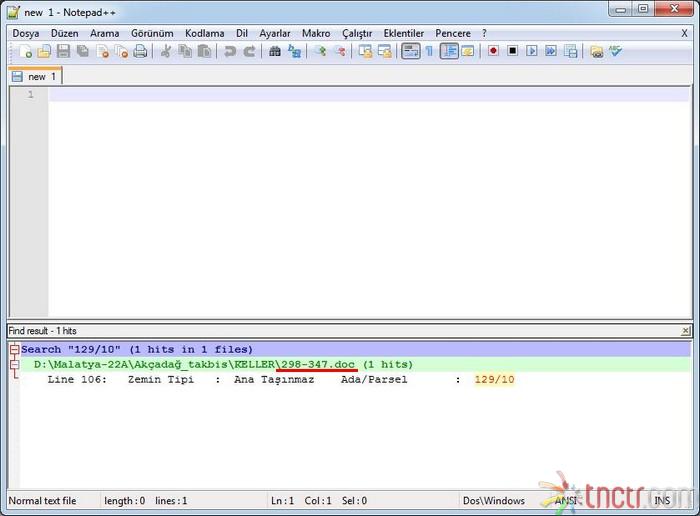Image resolution: width=700 pixels, height=516 pixels.
Task: Toggle word wrap toolbar button
Action: [x=410, y=51]
